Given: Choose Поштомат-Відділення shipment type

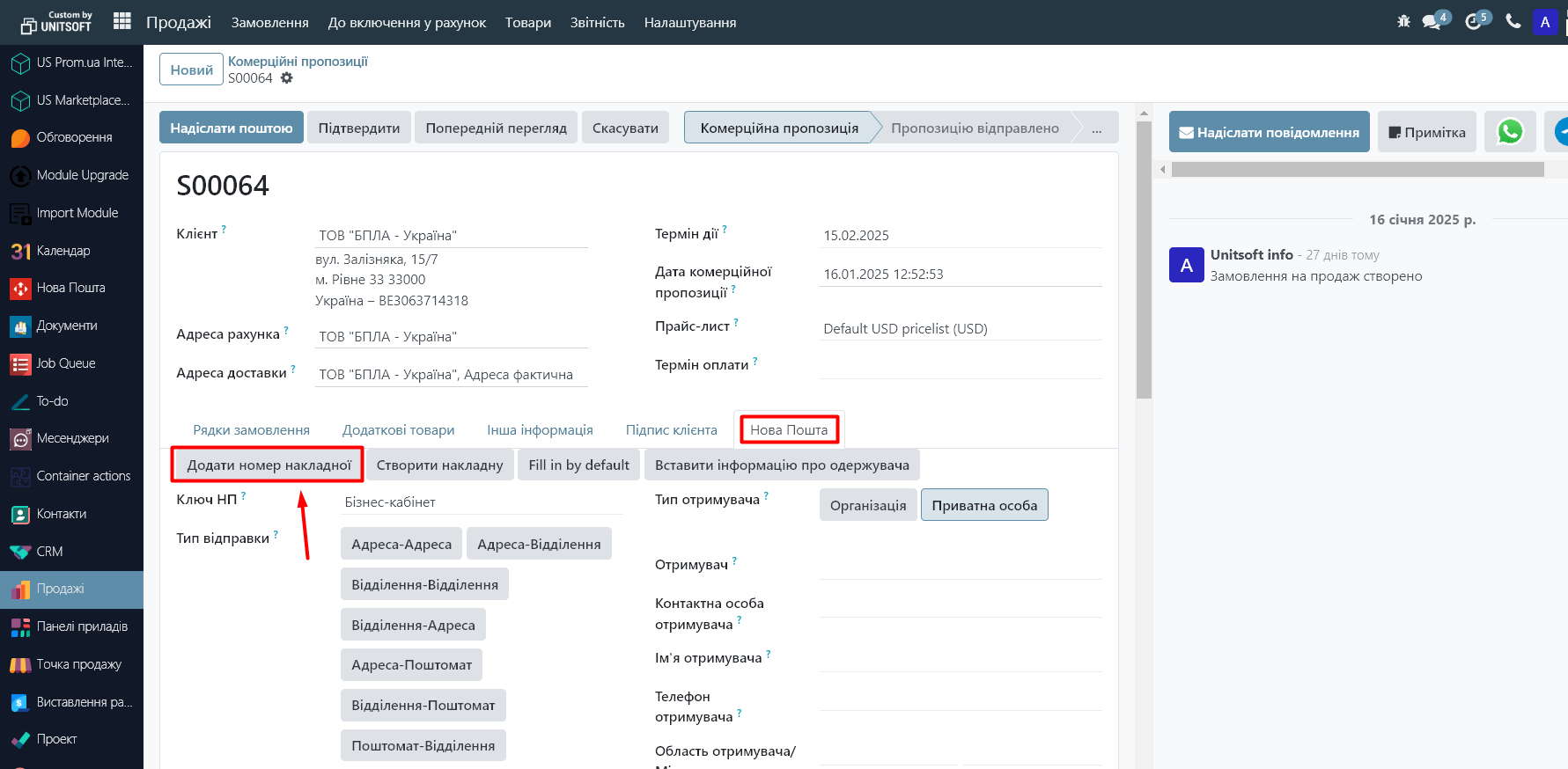Looking at the screenshot, I should click(423, 745).
